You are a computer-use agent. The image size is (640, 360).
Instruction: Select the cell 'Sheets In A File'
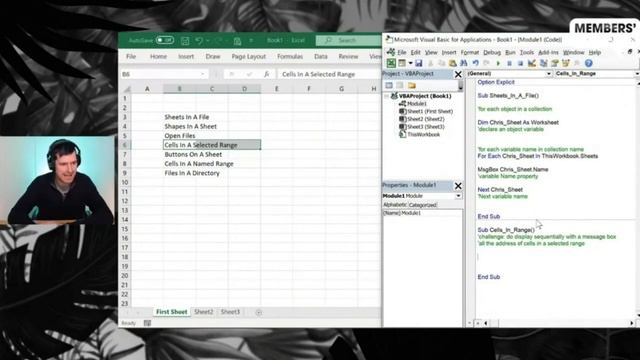pos(187,117)
